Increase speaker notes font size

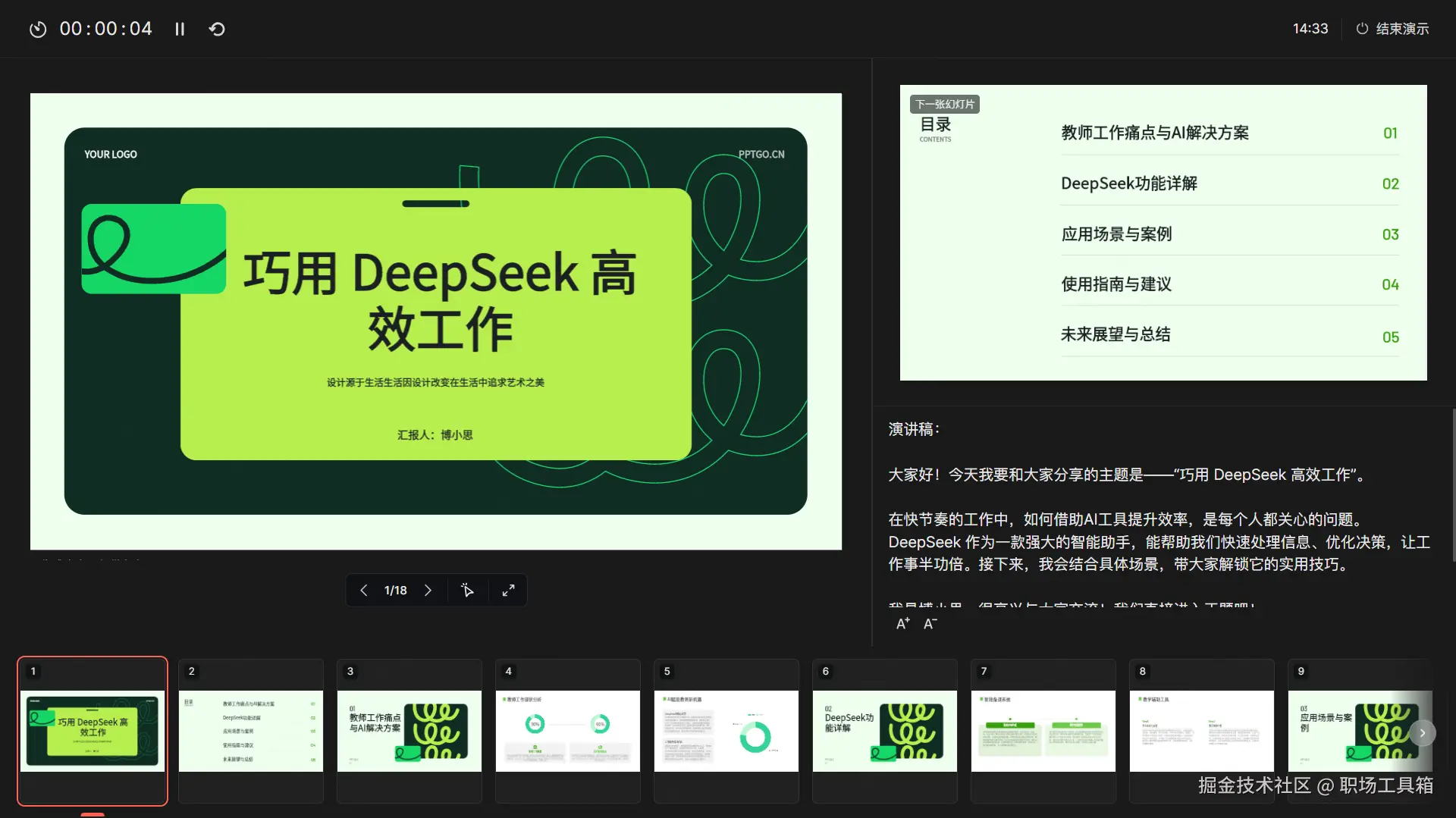[903, 624]
